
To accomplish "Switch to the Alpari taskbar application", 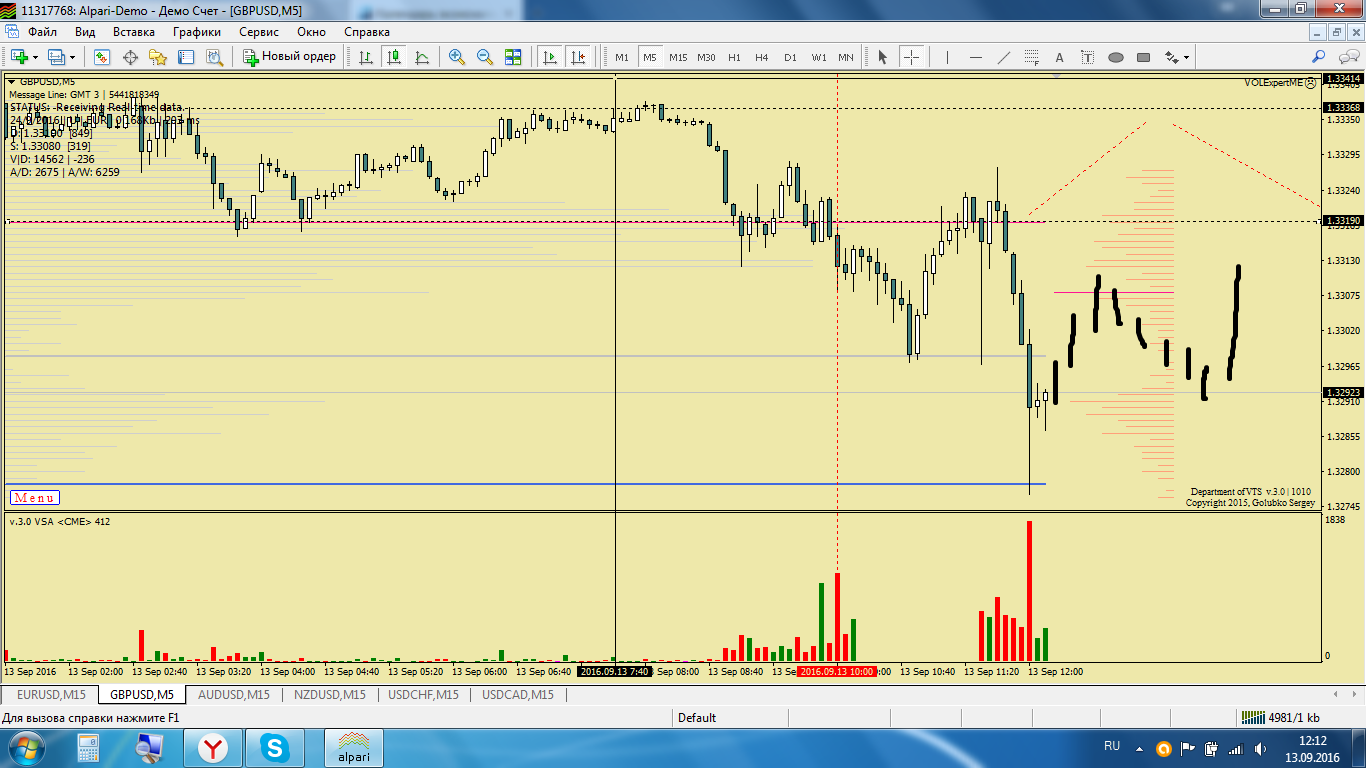I will click(x=352, y=747).
